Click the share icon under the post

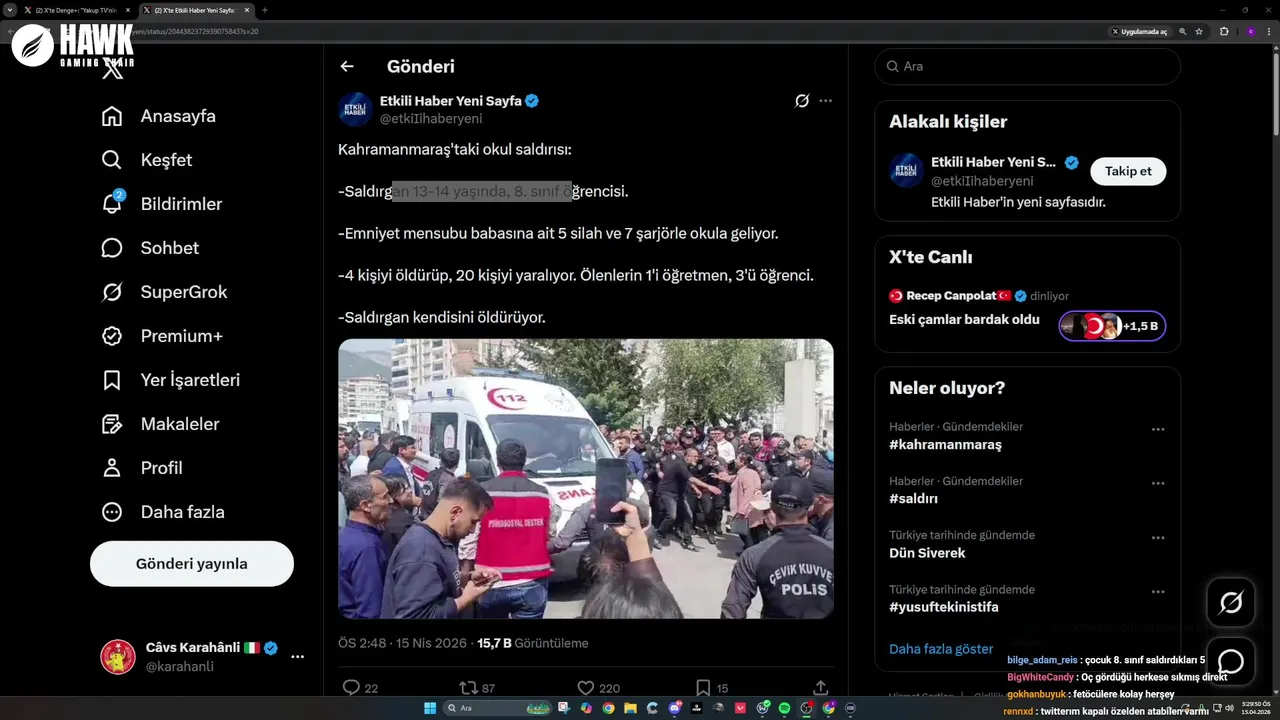point(821,688)
